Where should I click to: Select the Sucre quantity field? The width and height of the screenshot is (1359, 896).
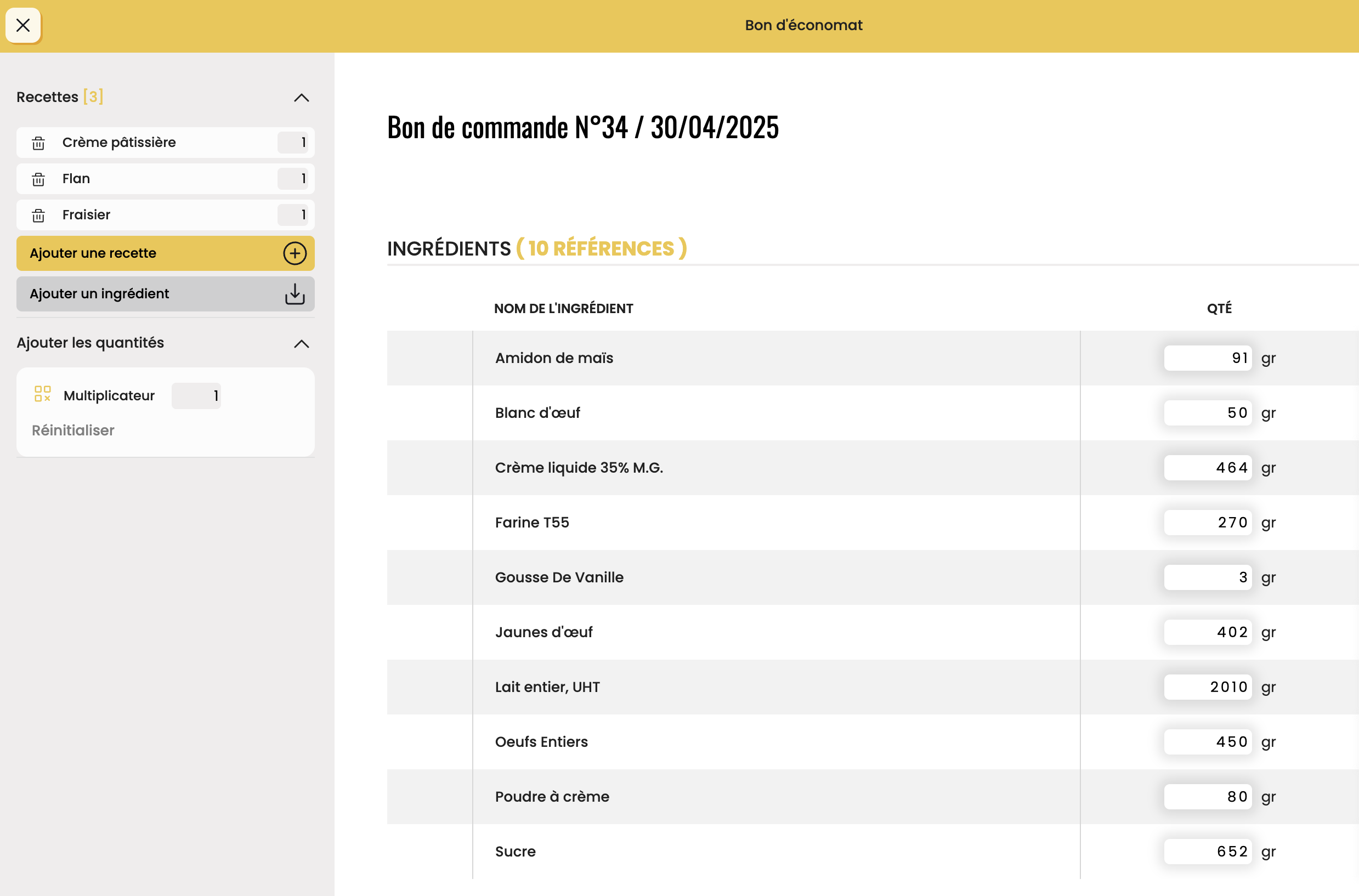[1208, 852]
